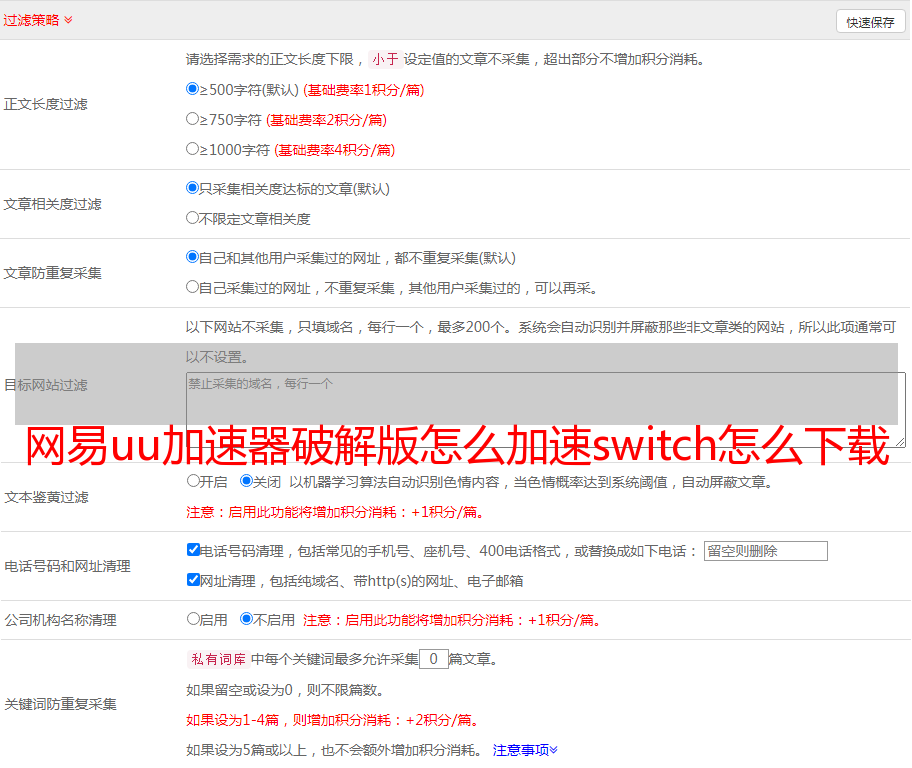Select 自己采集过的网址，不重复采集 radio option
This screenshot has width=912, height=768.
click(192, 287)
